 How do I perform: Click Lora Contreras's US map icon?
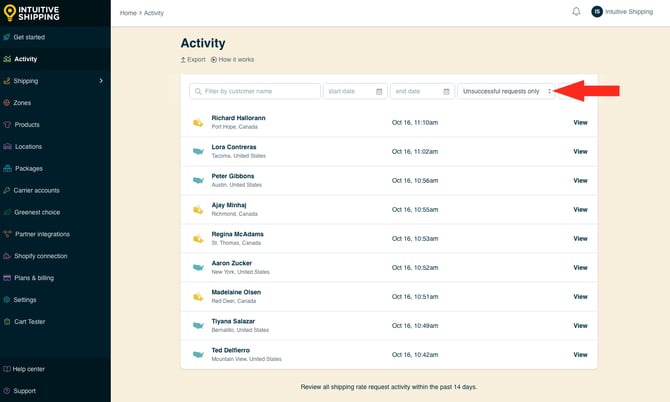point(198,151)
